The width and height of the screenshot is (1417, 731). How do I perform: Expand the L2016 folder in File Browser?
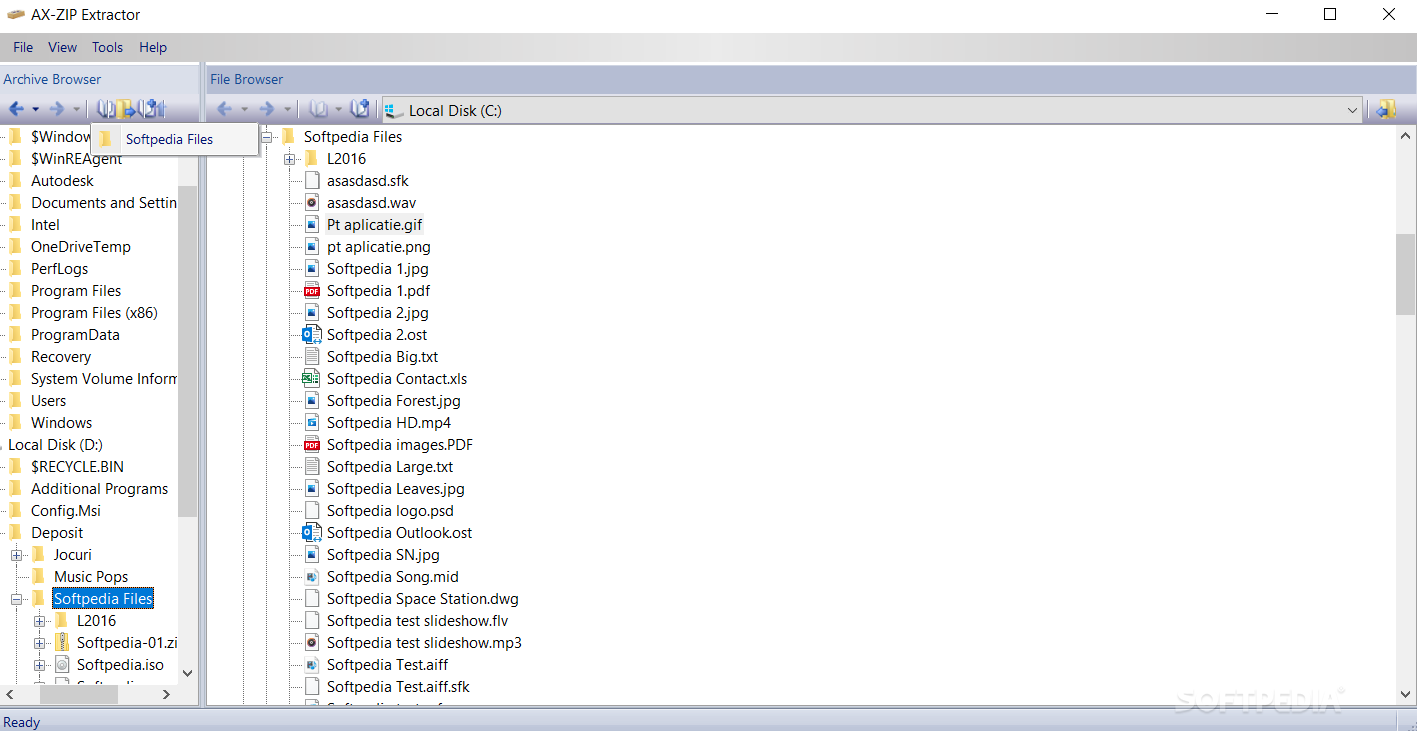coord(290,159)
